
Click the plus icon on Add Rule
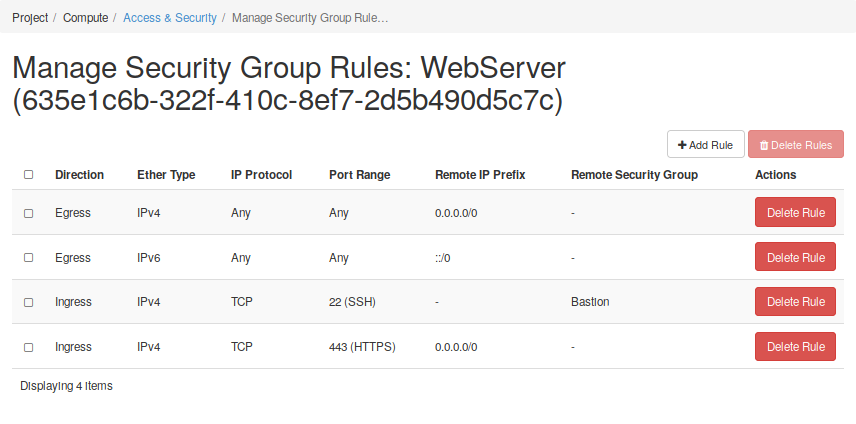tap(682, 145)
